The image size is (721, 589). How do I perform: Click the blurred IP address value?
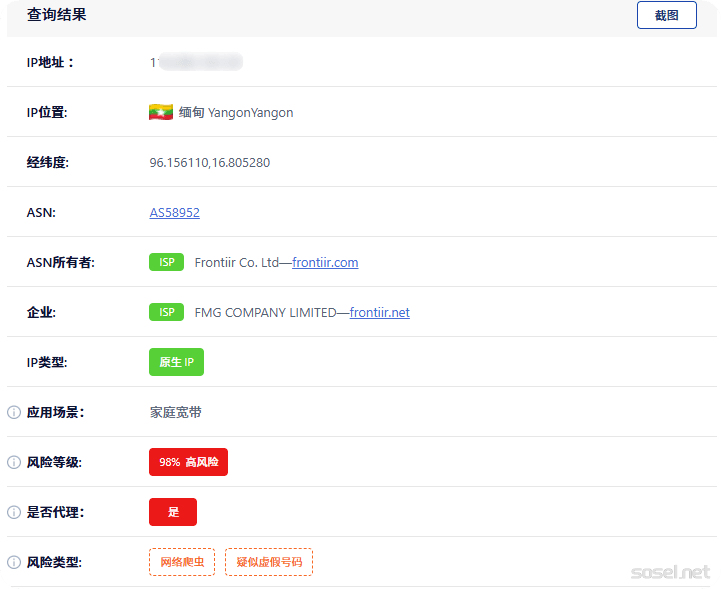pyautogui.click(x=197, y=62)
